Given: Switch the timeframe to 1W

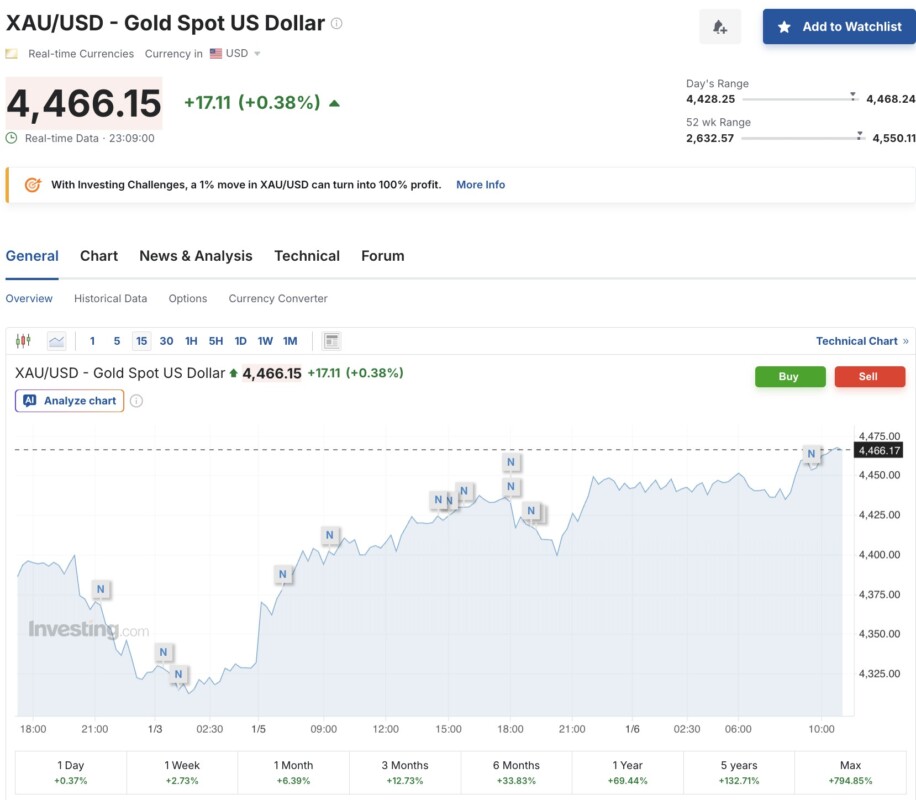Looking at the screenshot, I should [265, 341].
